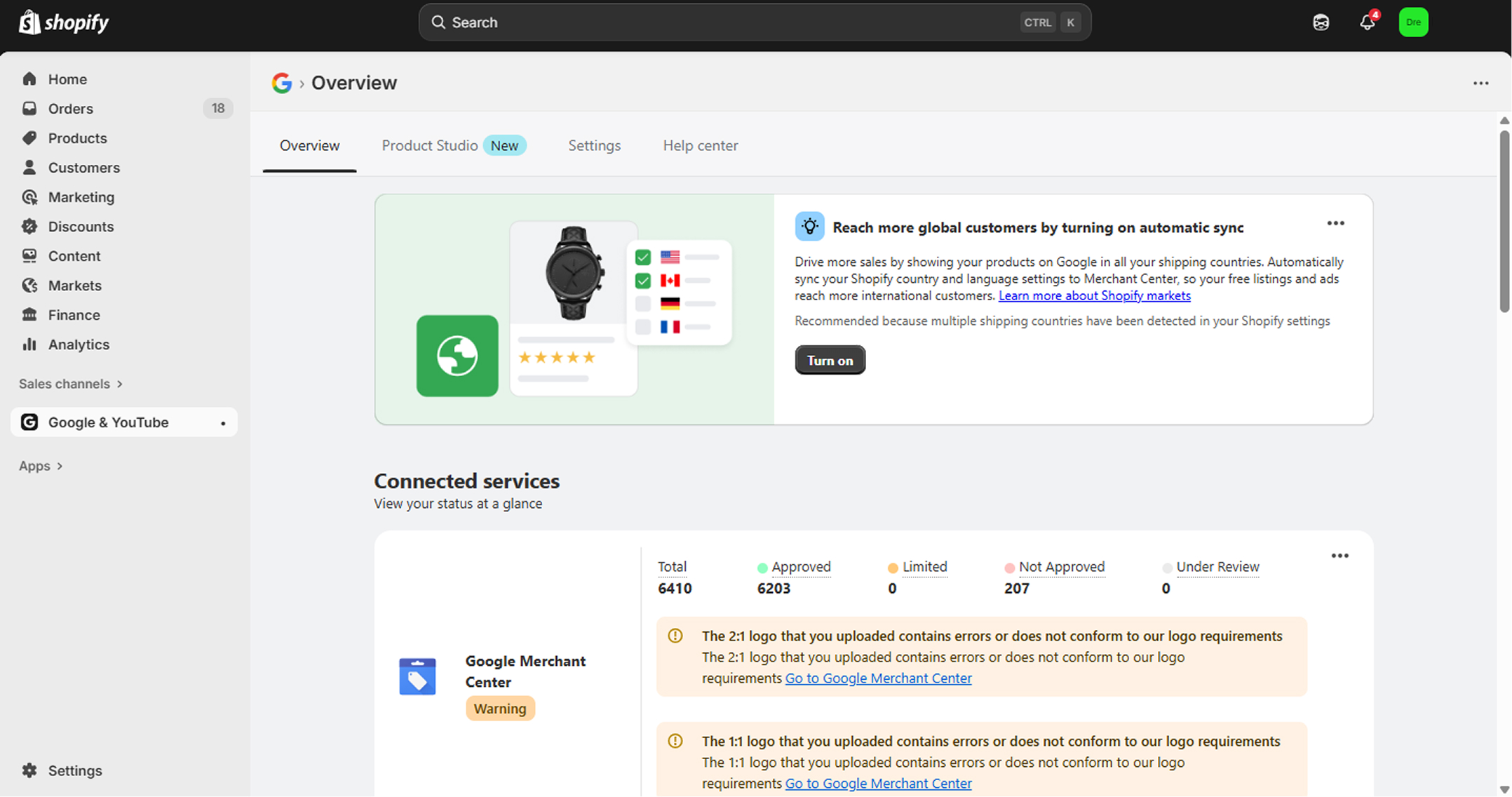Viewport: 1512px width, 797px height.
Task: Open the Product Studio tab
Action: click(454, 145)
